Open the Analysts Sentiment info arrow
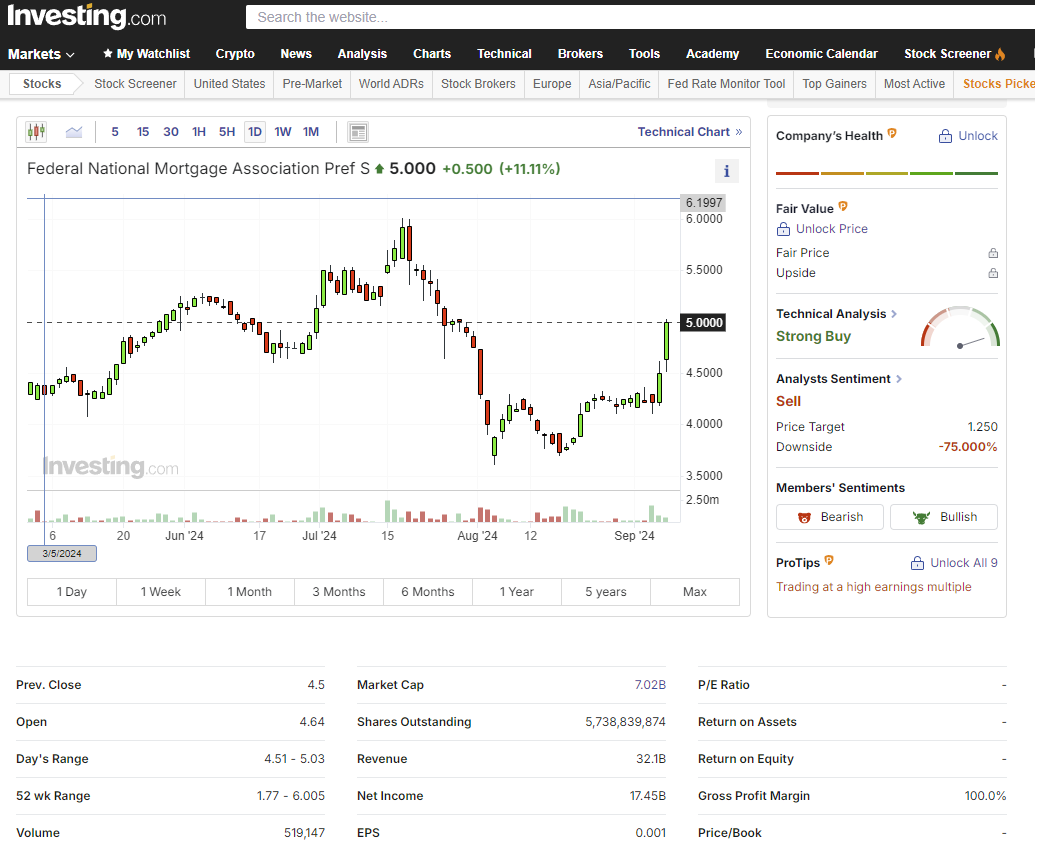1037x859 pixels. [x=899, y=378]
